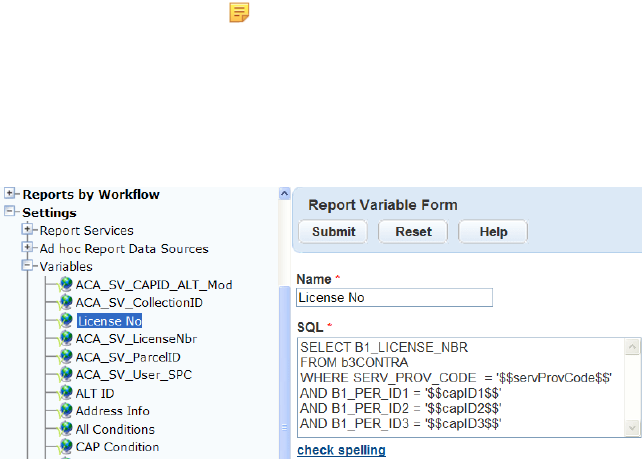Click SQL box scroll down arrow
Screen dimensions: 642x459
(x=632, y=428)
